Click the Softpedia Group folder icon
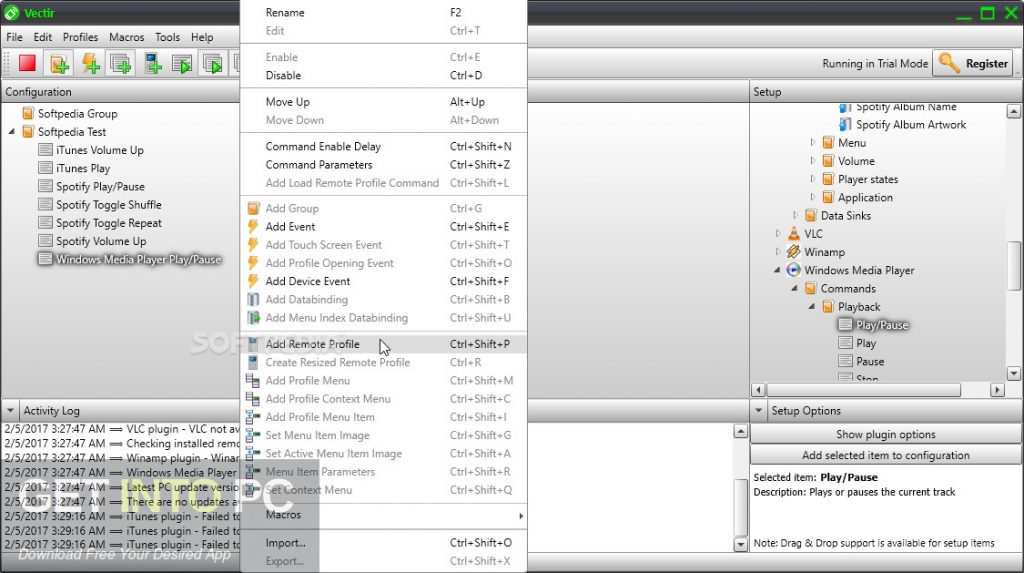The height and width of the screenshot is (573, 1024). click(x=28, y=113)
